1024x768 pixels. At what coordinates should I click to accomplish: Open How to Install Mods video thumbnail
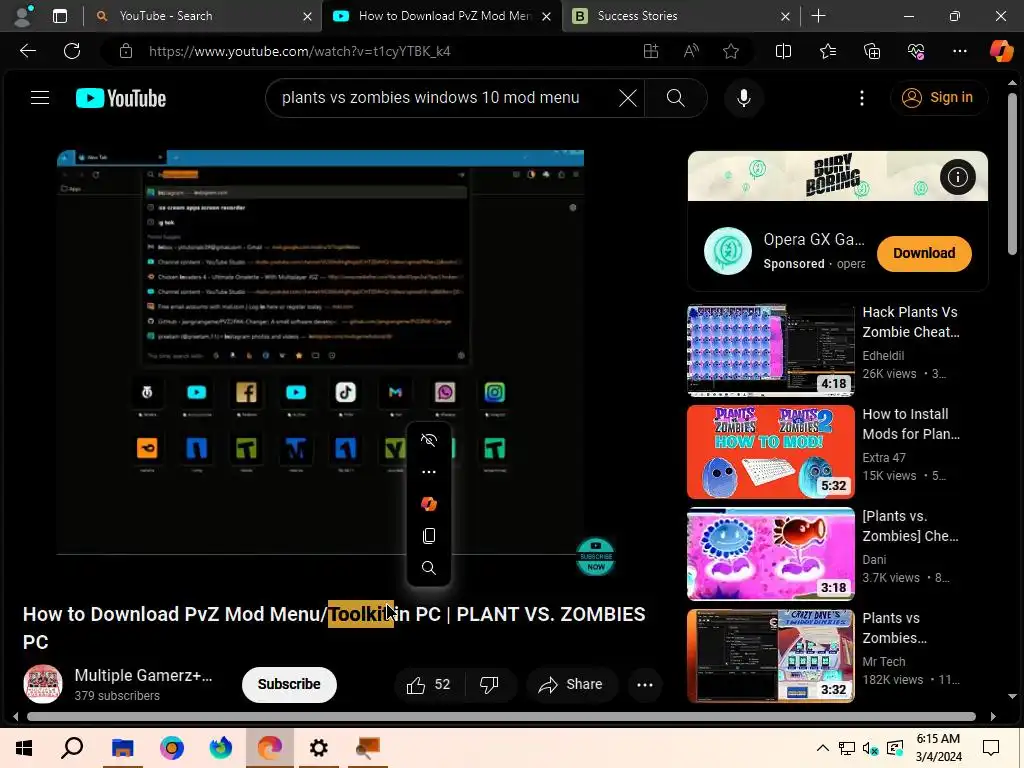[771, 452]
